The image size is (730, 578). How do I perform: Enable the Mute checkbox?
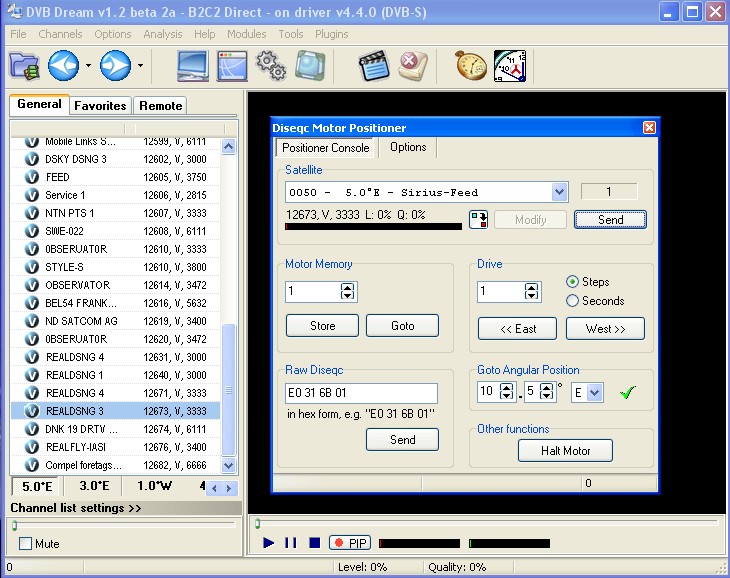pos(25,544)
